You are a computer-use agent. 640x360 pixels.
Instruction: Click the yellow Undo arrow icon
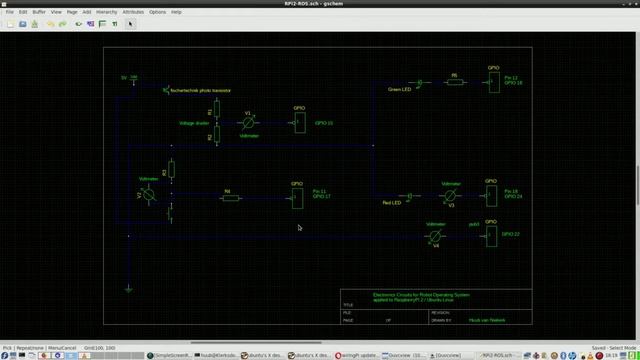50,24
